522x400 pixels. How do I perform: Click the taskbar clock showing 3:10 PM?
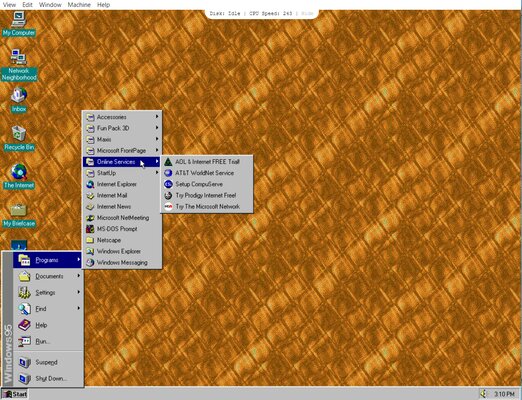[505, 394]
